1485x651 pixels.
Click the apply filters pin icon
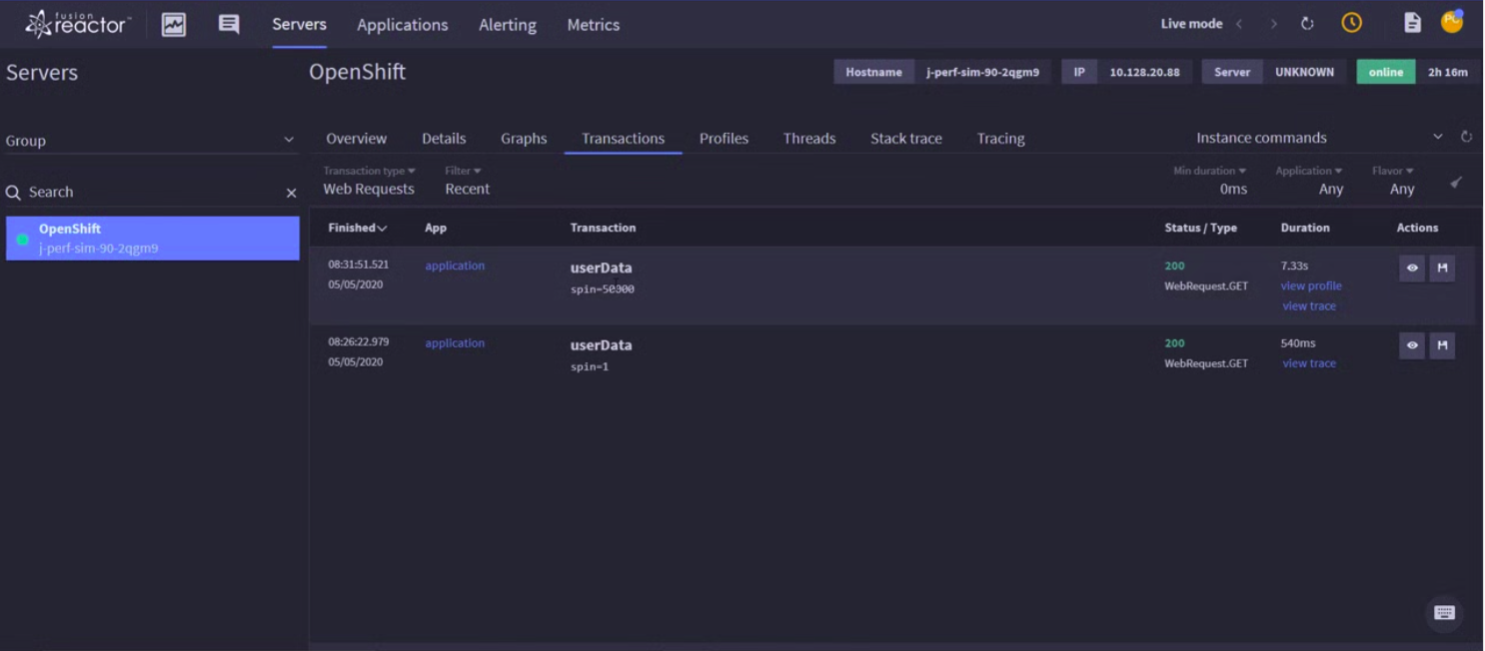click(x=1456, y=182)
